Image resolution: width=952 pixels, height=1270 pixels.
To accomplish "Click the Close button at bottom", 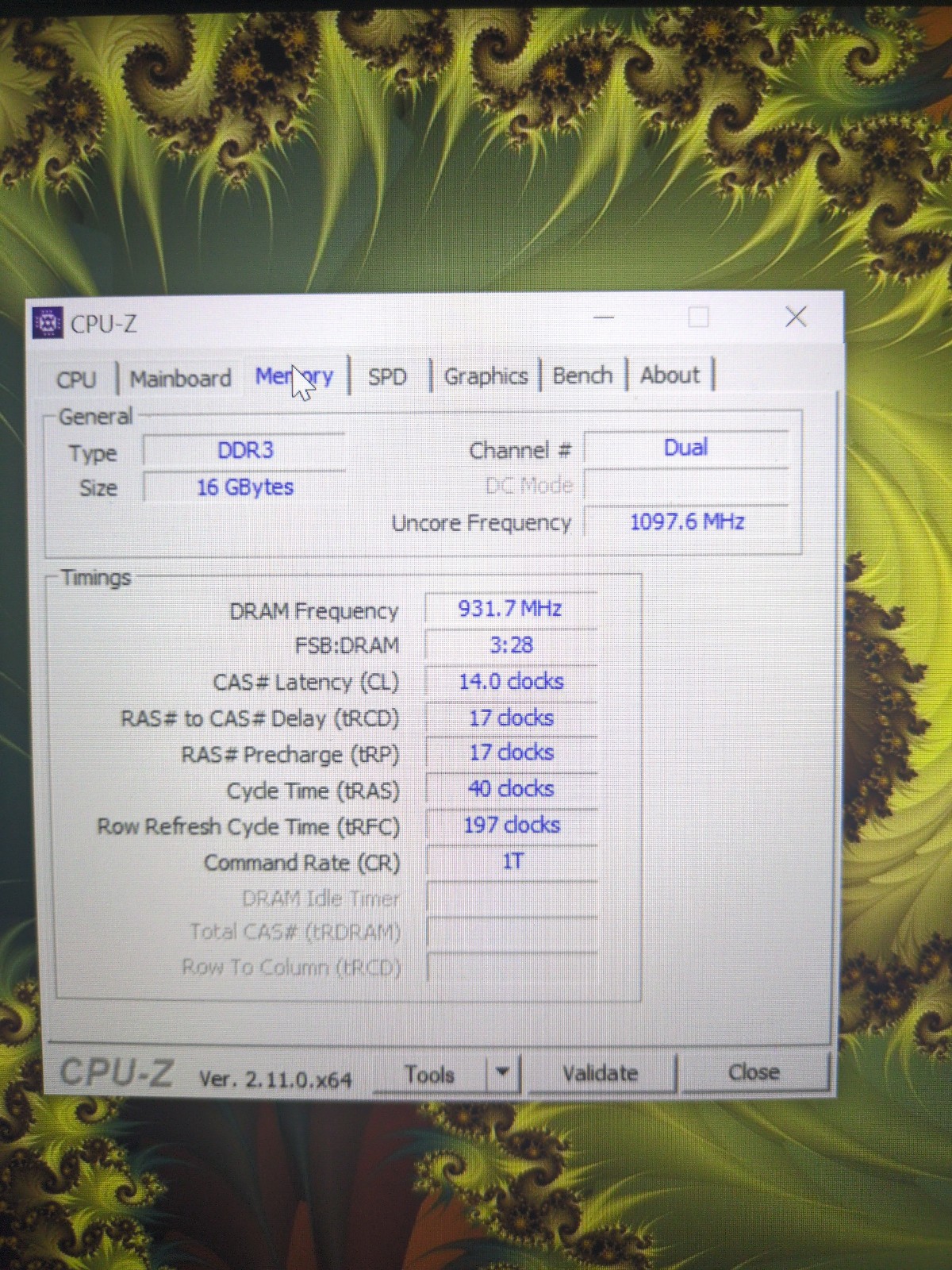I will pos(754,1072).
